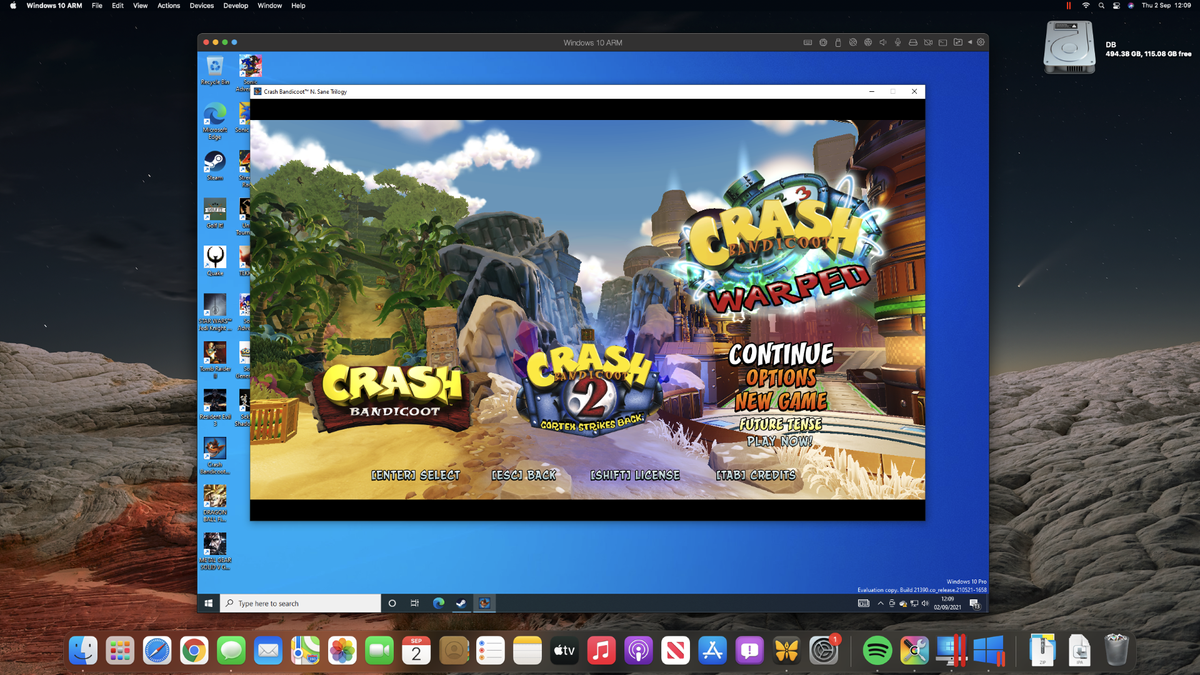Show hidden icons in Windows tray
This screenshot has height=675, width=1200.
pos(881,604)
